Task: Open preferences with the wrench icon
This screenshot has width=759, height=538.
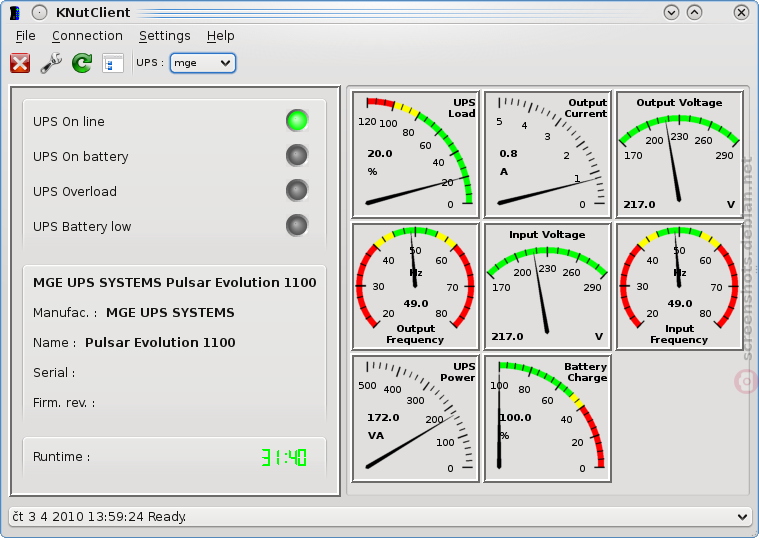Action: pos(51,63)
